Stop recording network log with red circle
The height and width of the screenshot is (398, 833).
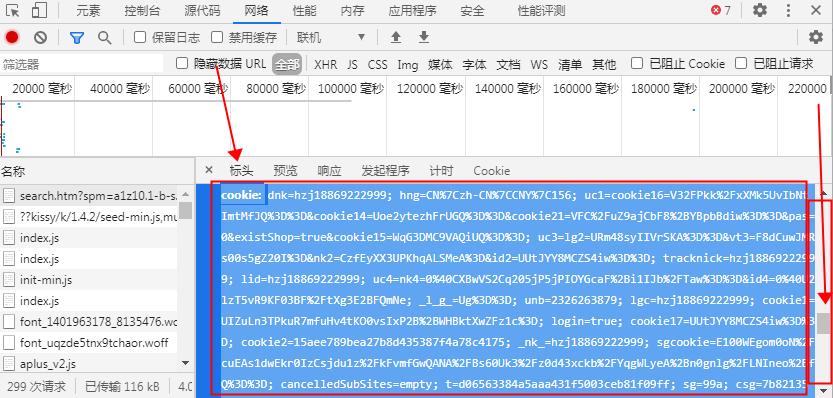pos(12,37)
